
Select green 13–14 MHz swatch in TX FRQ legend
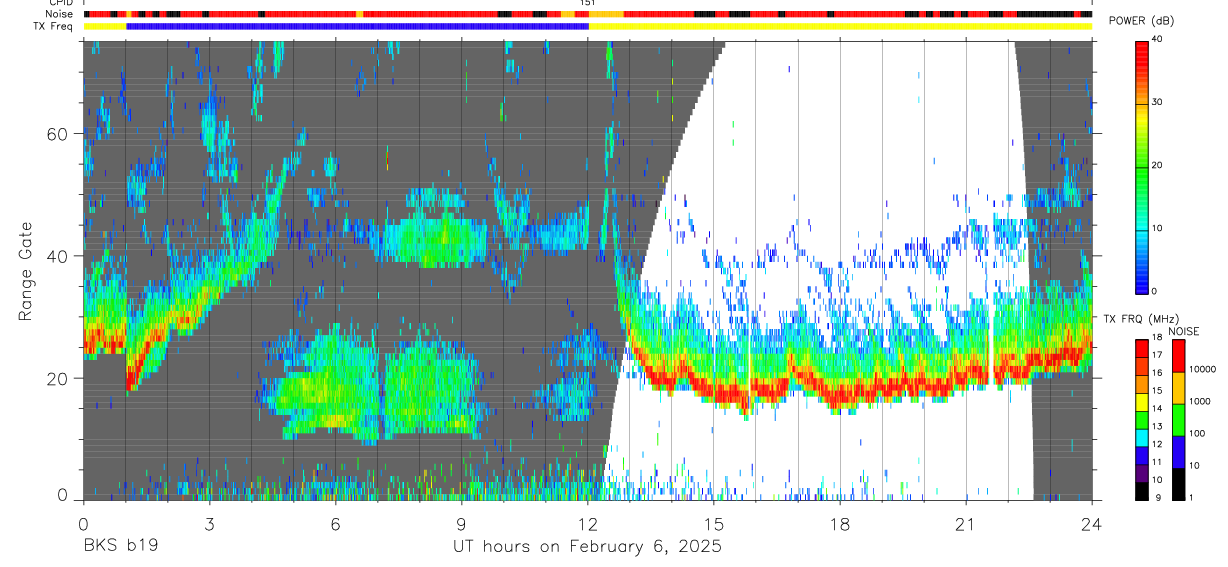[x=1142, y=420]
